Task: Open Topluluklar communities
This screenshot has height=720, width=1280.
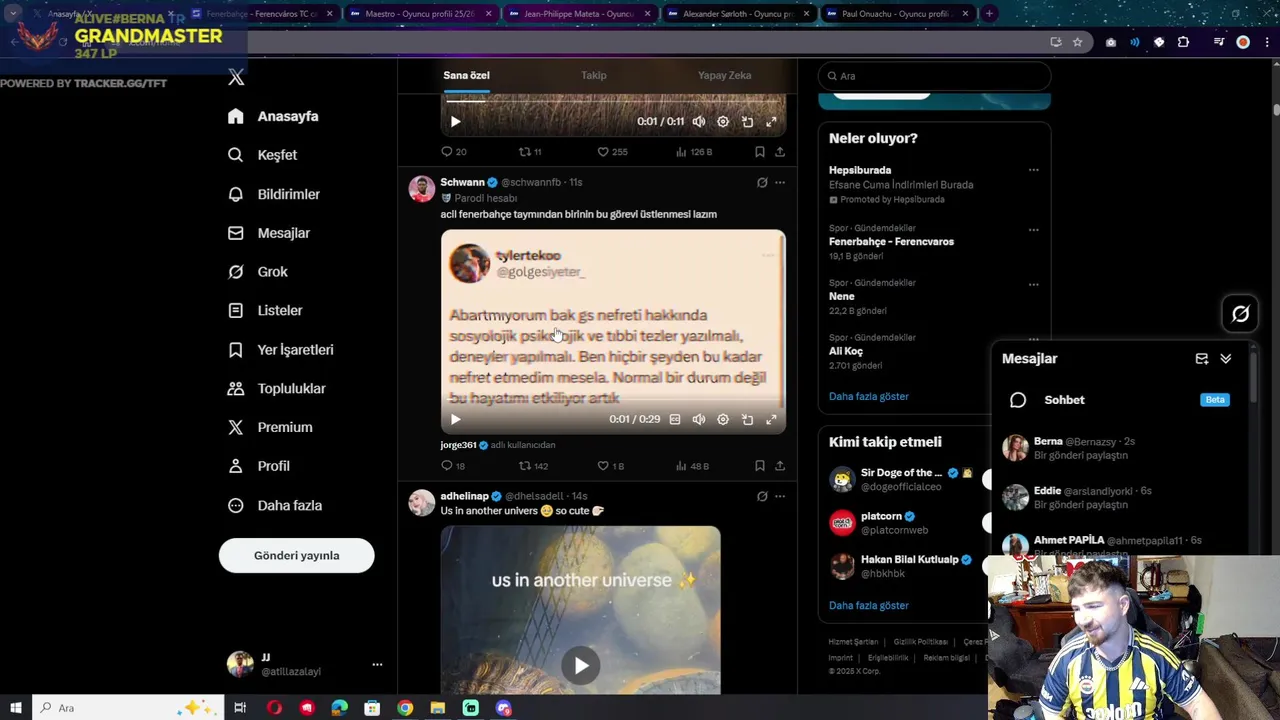Action: (x=277, y=388)
